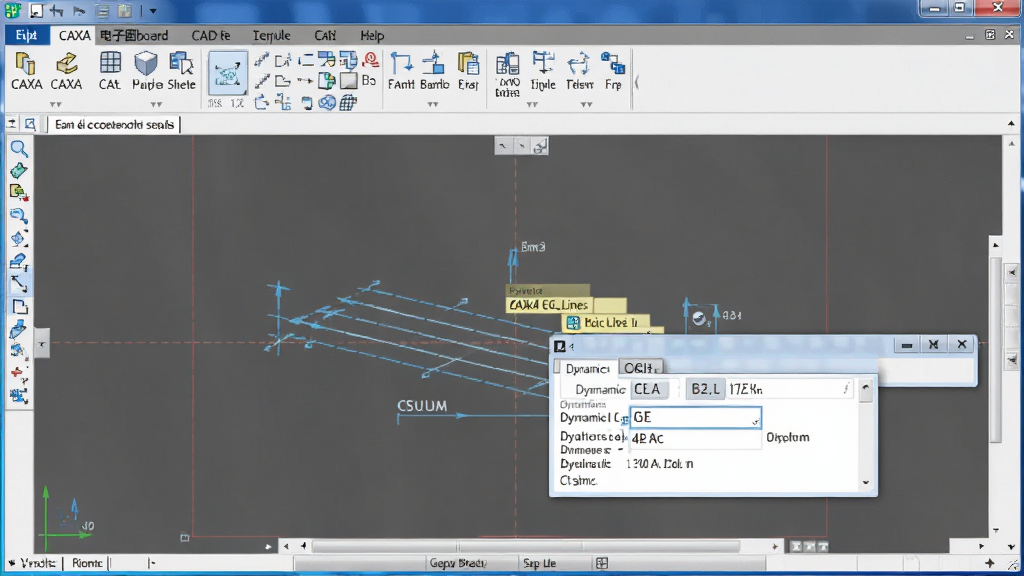Click the green tag tool in left toolbar

point(19,171)
